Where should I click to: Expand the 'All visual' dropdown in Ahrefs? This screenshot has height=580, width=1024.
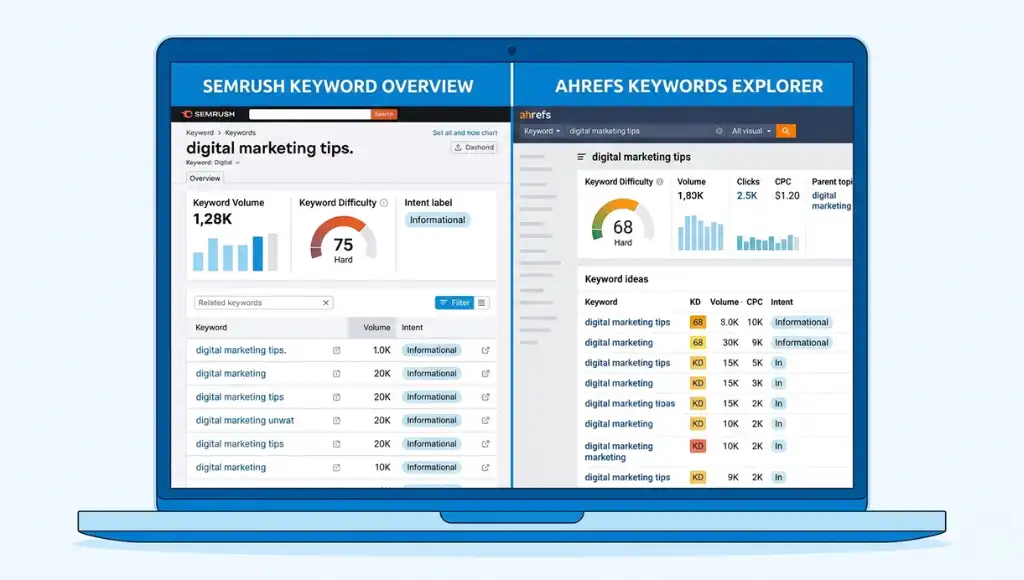point(750,131)
